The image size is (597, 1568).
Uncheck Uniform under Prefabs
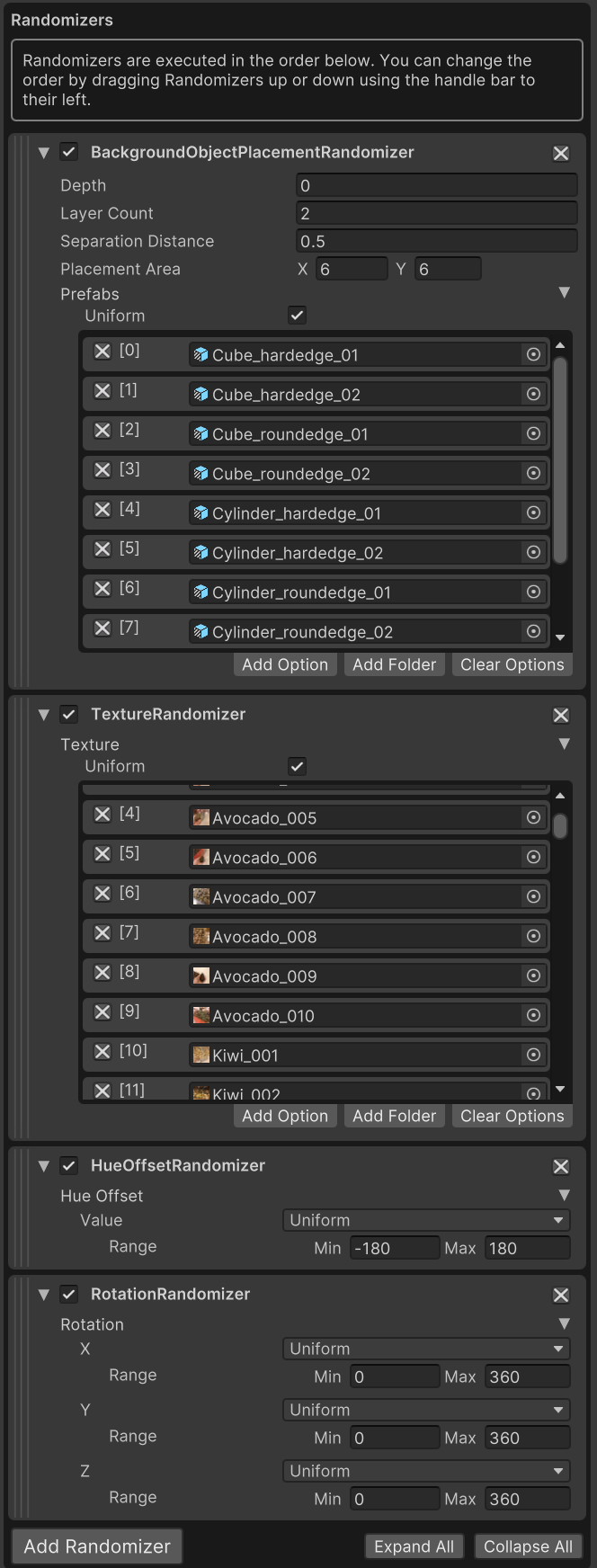(297, 316)
